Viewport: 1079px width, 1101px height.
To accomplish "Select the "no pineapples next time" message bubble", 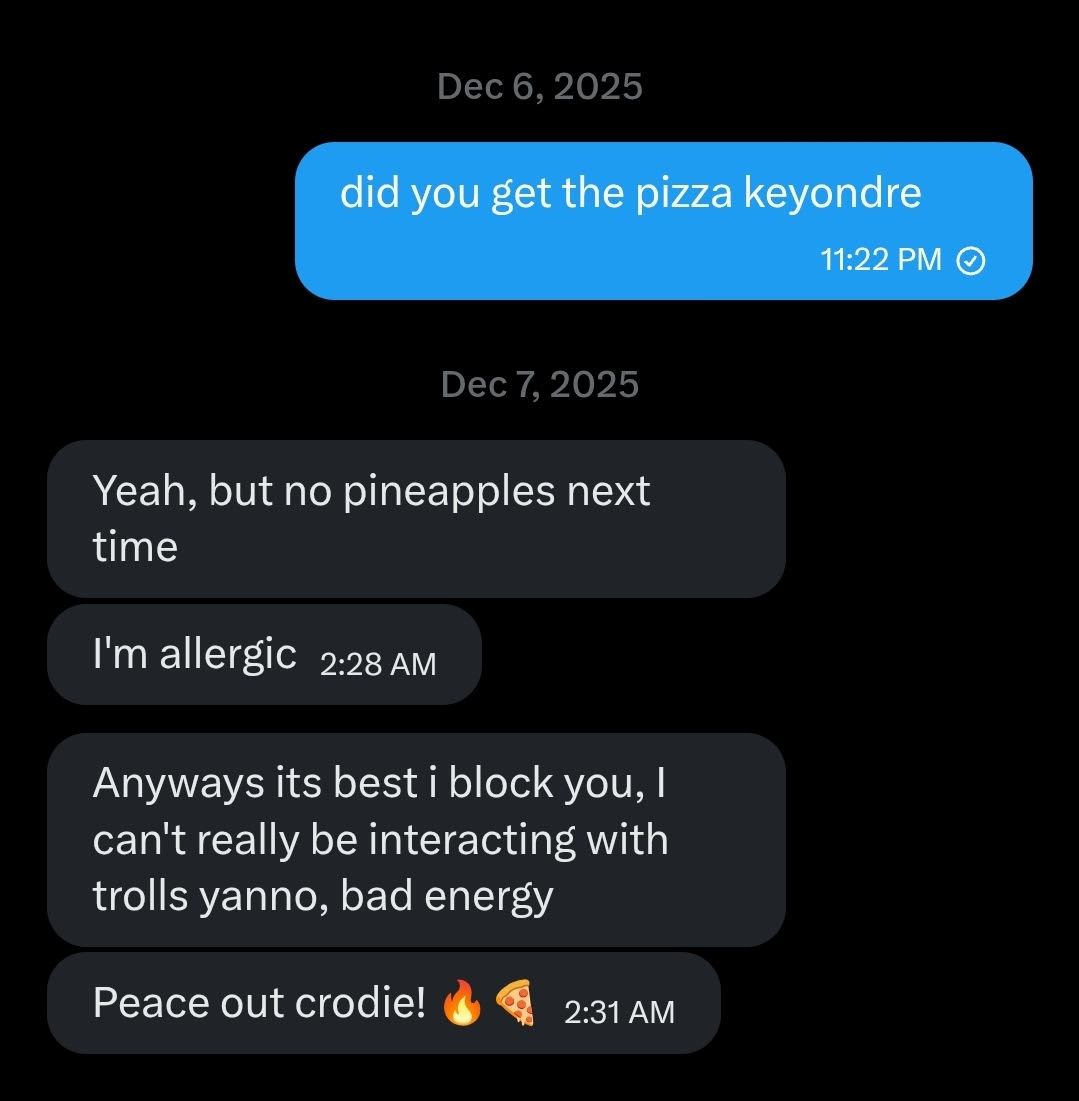I will click(x=416, y=519).
